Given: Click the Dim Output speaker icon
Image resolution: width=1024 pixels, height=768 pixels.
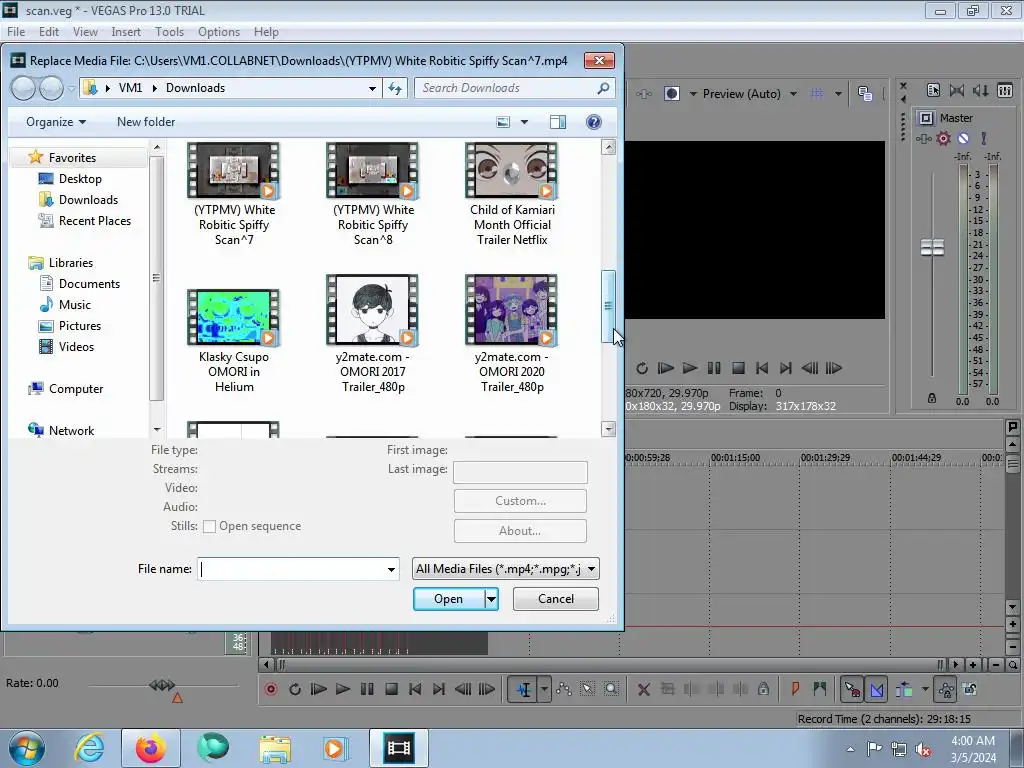Looking at the screenshot, I should 980,90.
